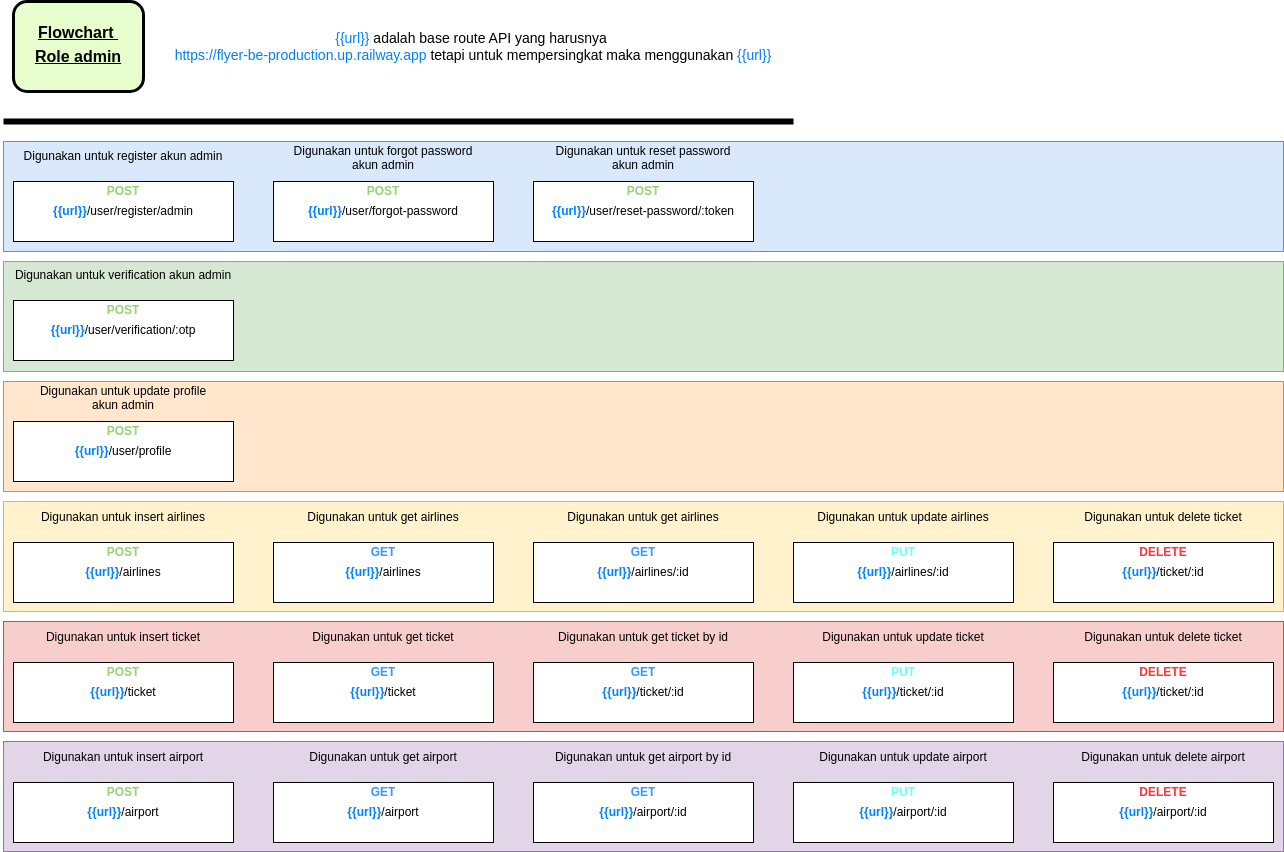This screenshot has height=852, width=1284.
Task: Select the POST /user/register/admin endpoint box
Action: pyautogui.click(x=123, y=211)
